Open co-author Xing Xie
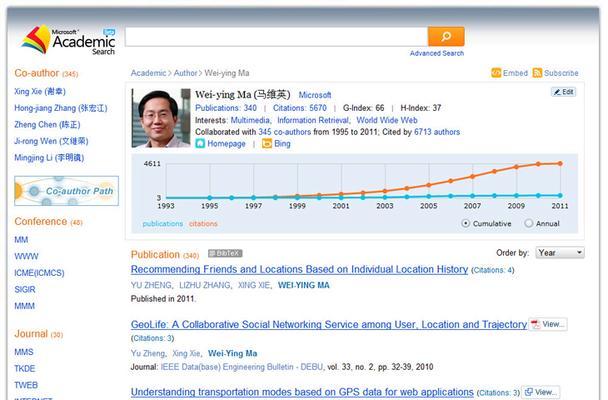608x400 pixels. pos(40,91)
